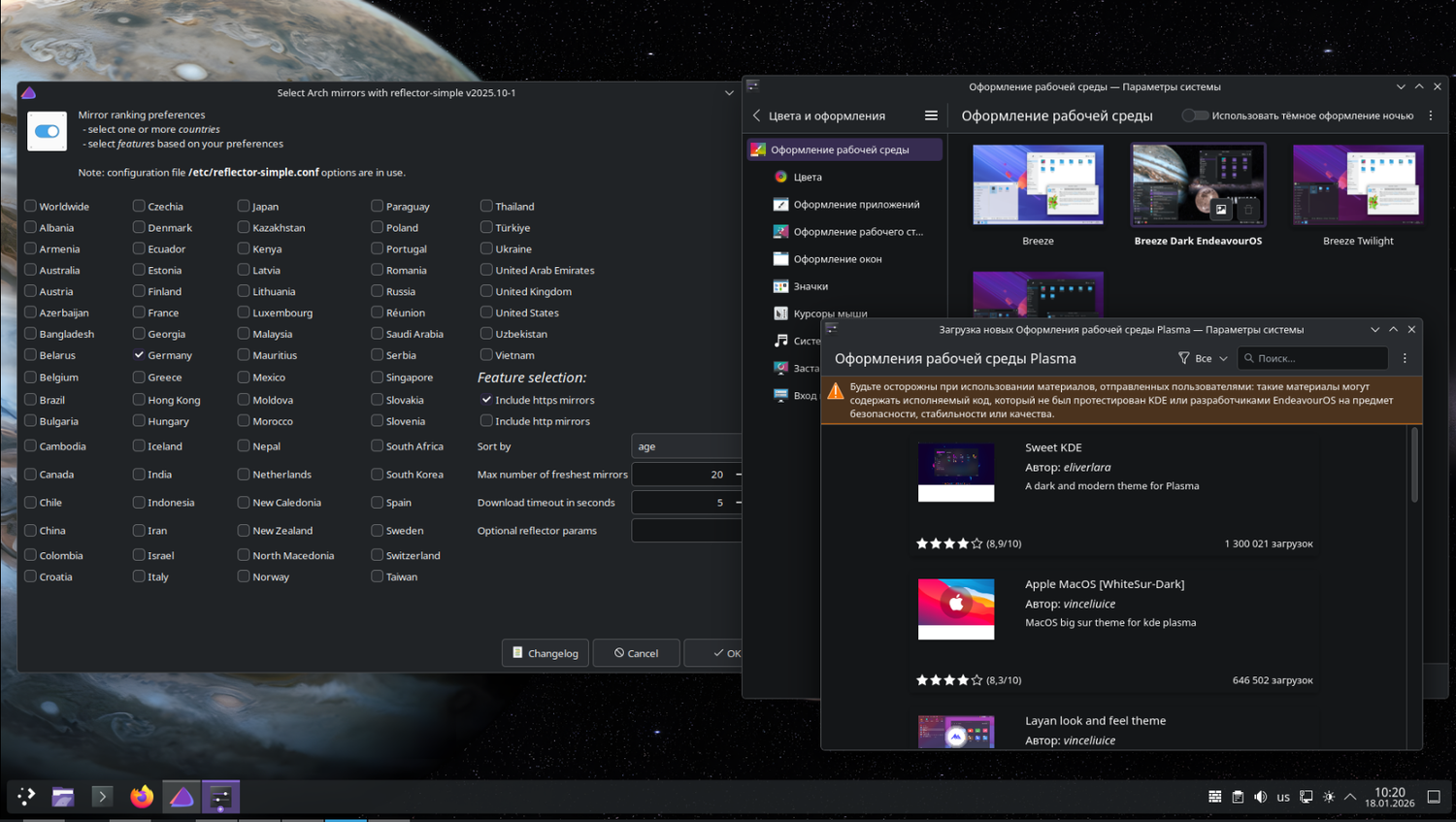This screenshot has width=1456, height=822.
Task: Go back from Цвета и оформления
Action: click(757, 115)
